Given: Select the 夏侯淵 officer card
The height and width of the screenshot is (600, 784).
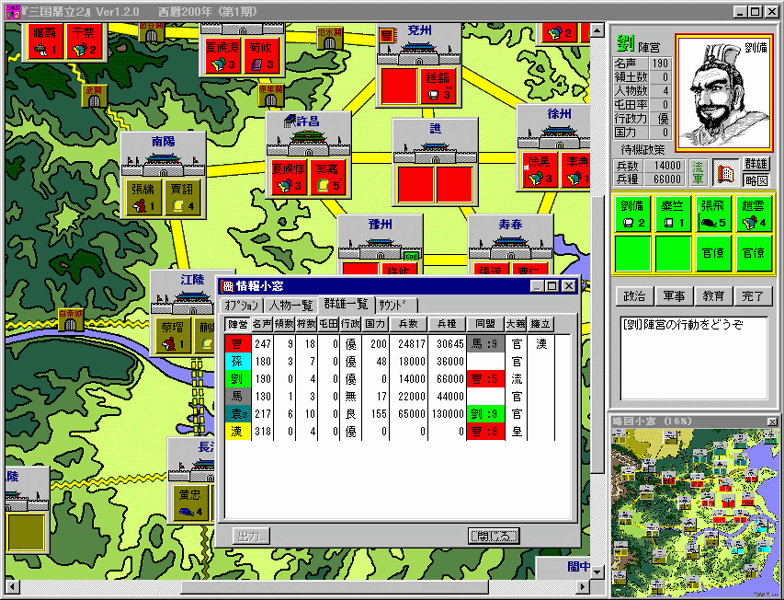Looking at the screenshot, I should click(x=222, y=56).
